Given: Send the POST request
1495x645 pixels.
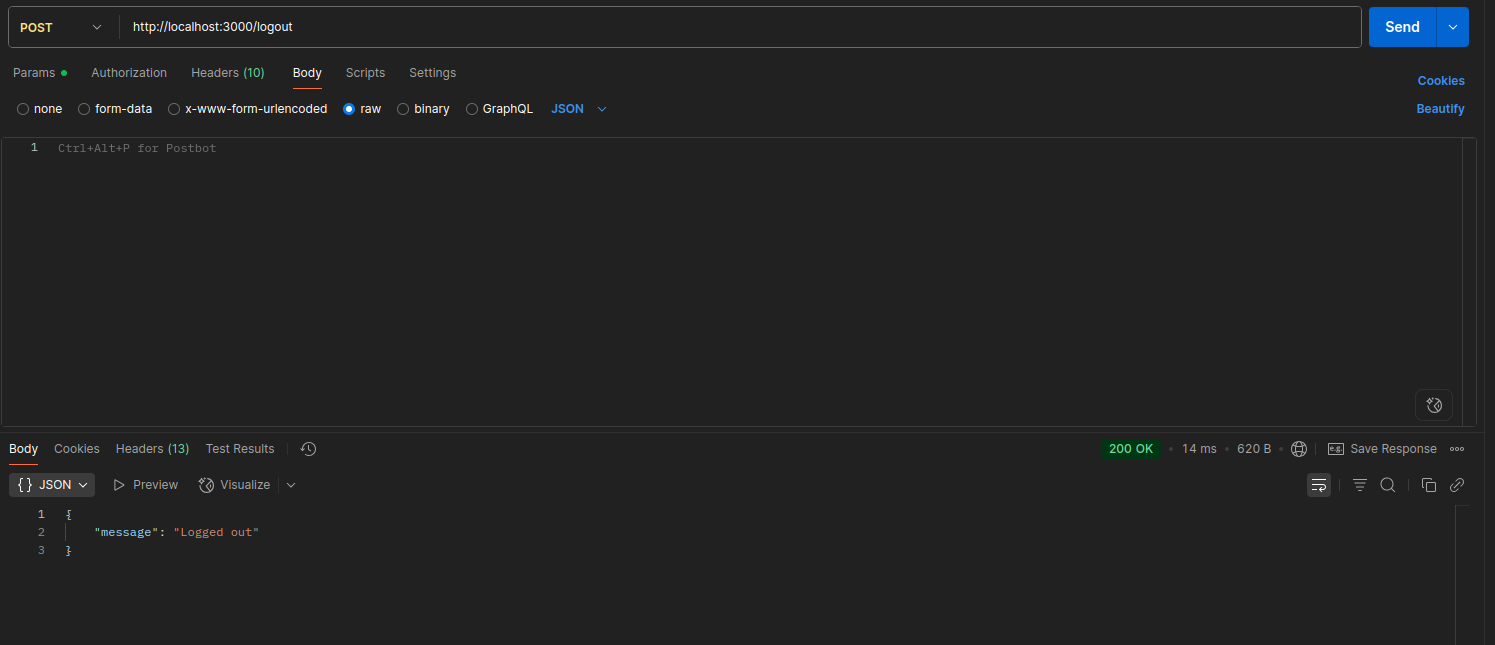Looking at the screenshot, I should (x=1402, y=27).
